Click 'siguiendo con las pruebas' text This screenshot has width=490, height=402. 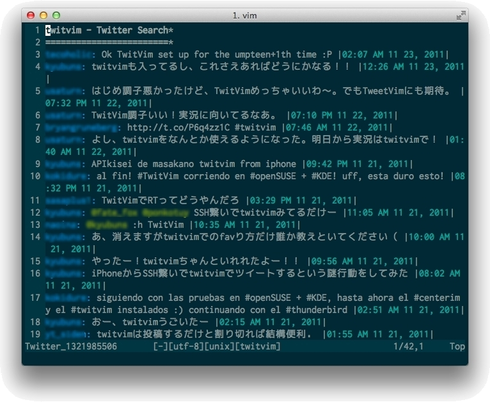[163, 298]
